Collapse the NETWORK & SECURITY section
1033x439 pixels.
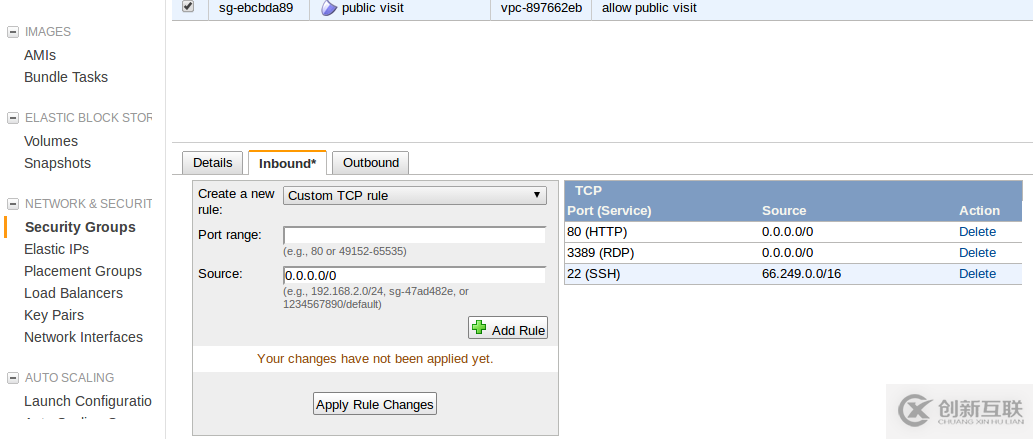click(x=13, y=204)
